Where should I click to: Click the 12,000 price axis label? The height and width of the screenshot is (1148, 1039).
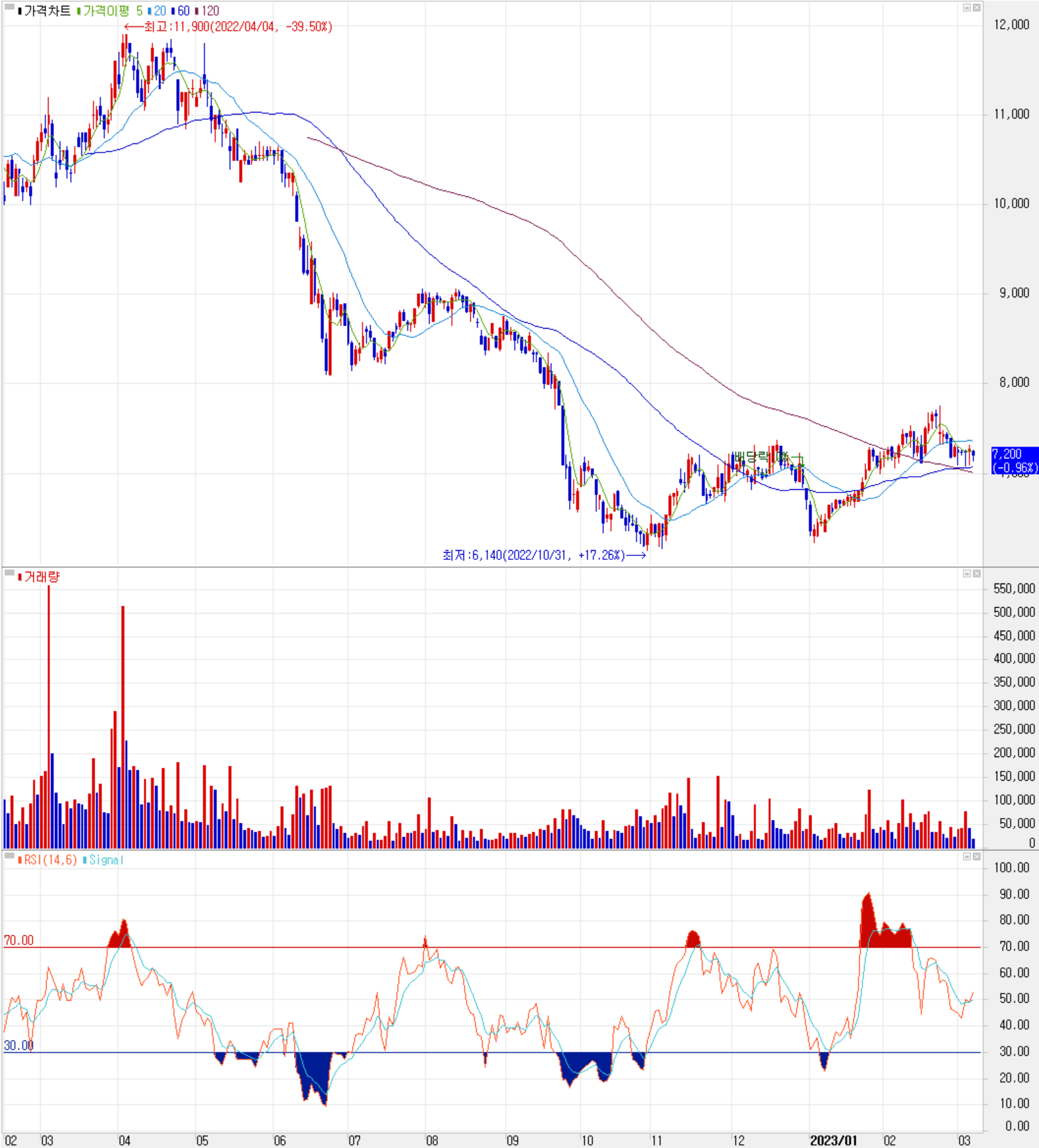coord(1012,25)
